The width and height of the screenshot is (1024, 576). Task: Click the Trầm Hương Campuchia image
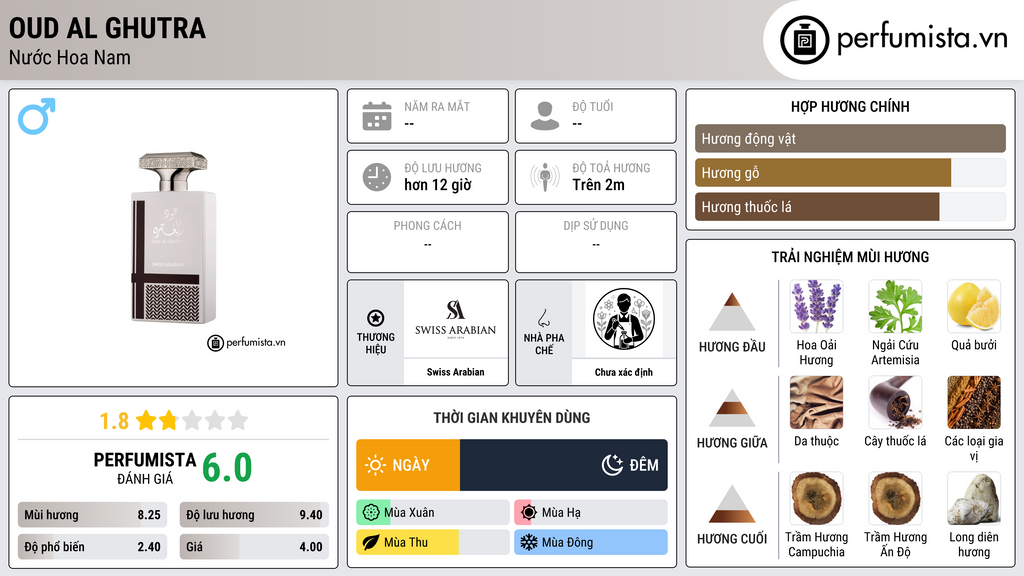point(816,498)
